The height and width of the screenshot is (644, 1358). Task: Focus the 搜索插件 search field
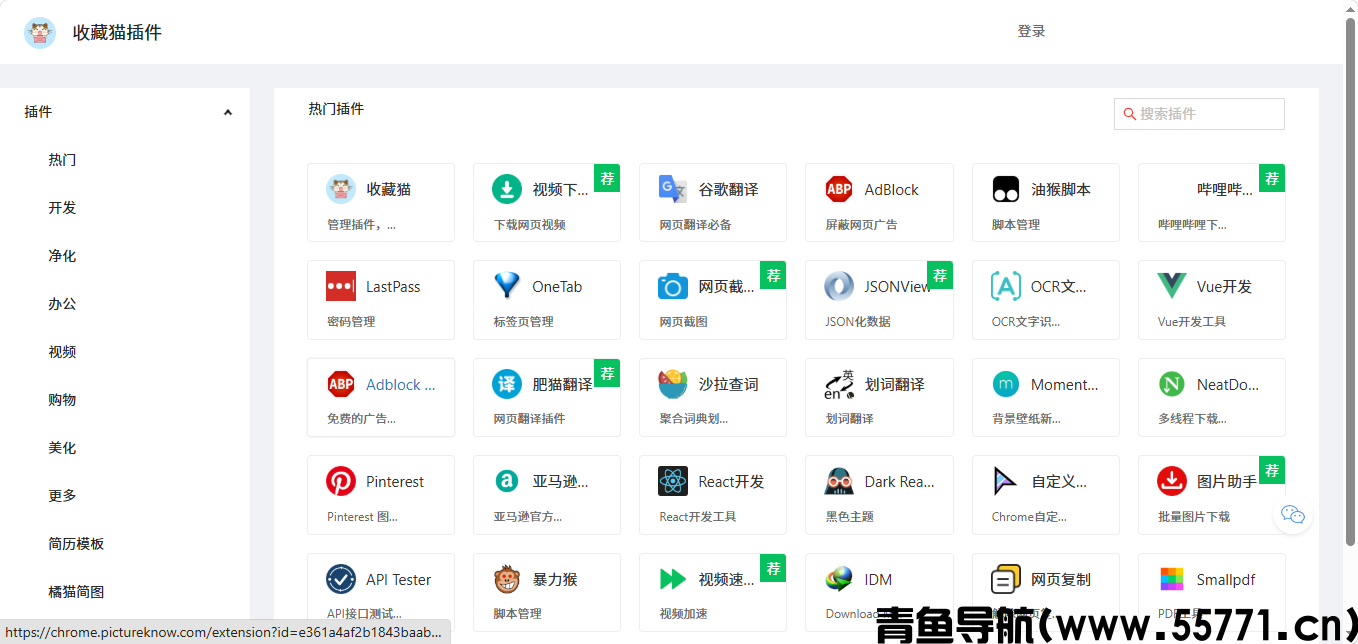(1199, 114)
